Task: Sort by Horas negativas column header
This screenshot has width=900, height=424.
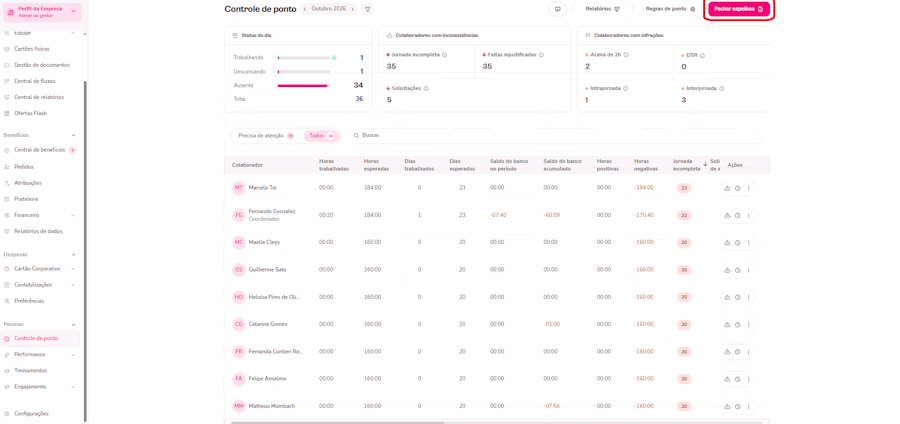Action: 647,165
